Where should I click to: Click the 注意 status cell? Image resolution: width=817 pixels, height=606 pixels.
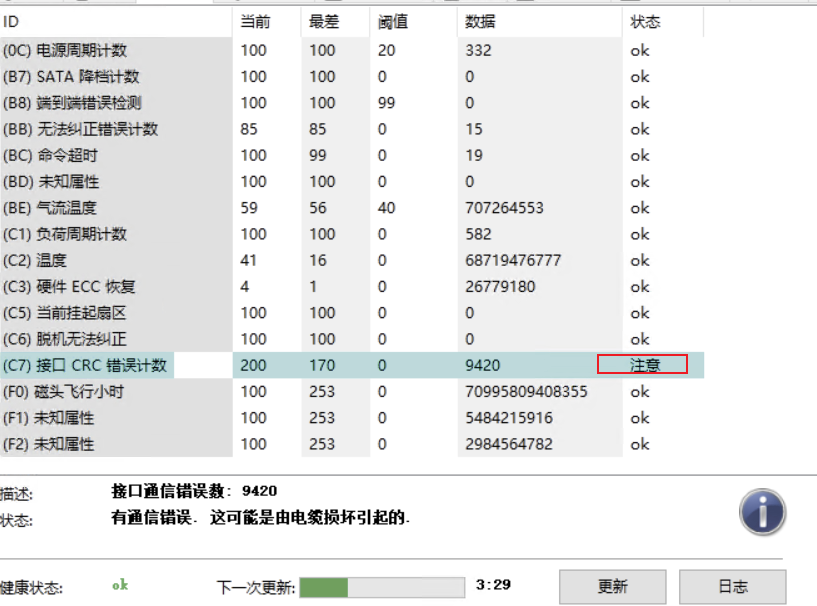643,365
